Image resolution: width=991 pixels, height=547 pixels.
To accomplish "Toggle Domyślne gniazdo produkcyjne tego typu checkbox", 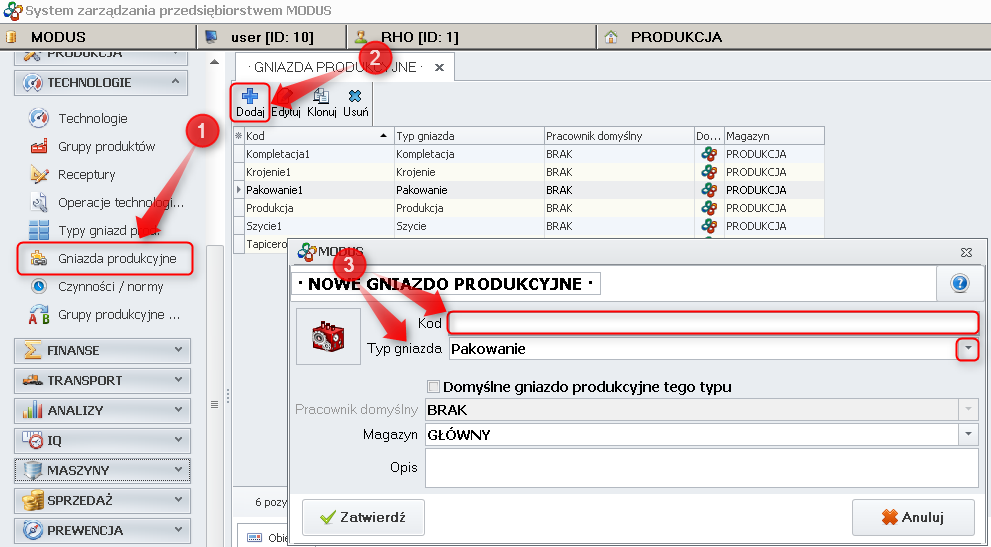I will [x=434, y=386].
